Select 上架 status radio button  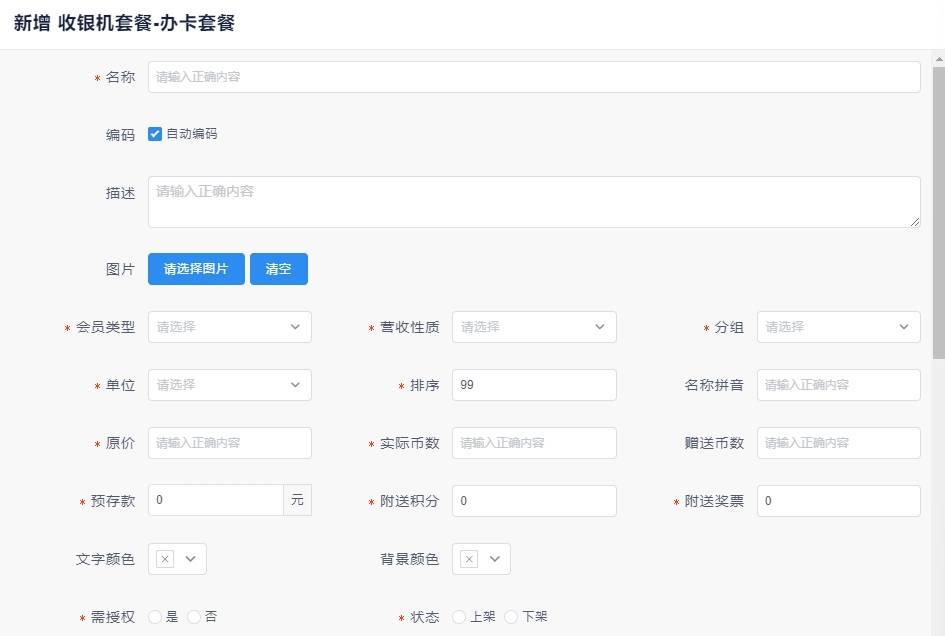tap(459, 617)
